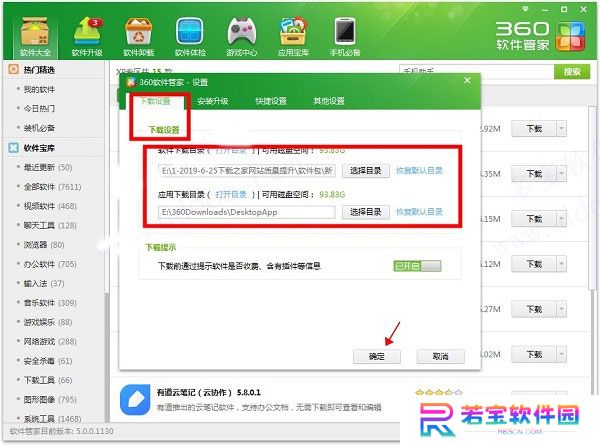Click 选择目录 for app download directory
The width and height of the screenshot is (600, 445).
[365, 212]
